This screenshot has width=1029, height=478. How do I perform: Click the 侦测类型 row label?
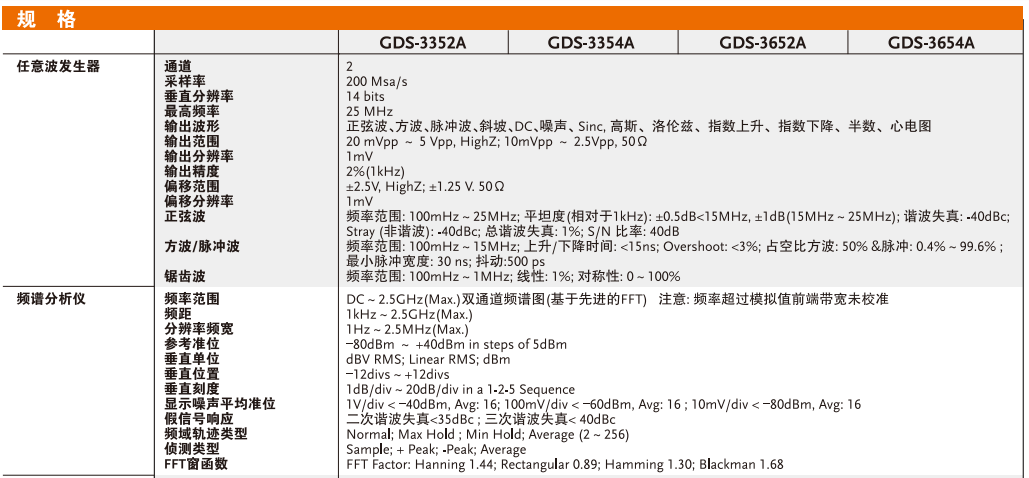point(192,450)
